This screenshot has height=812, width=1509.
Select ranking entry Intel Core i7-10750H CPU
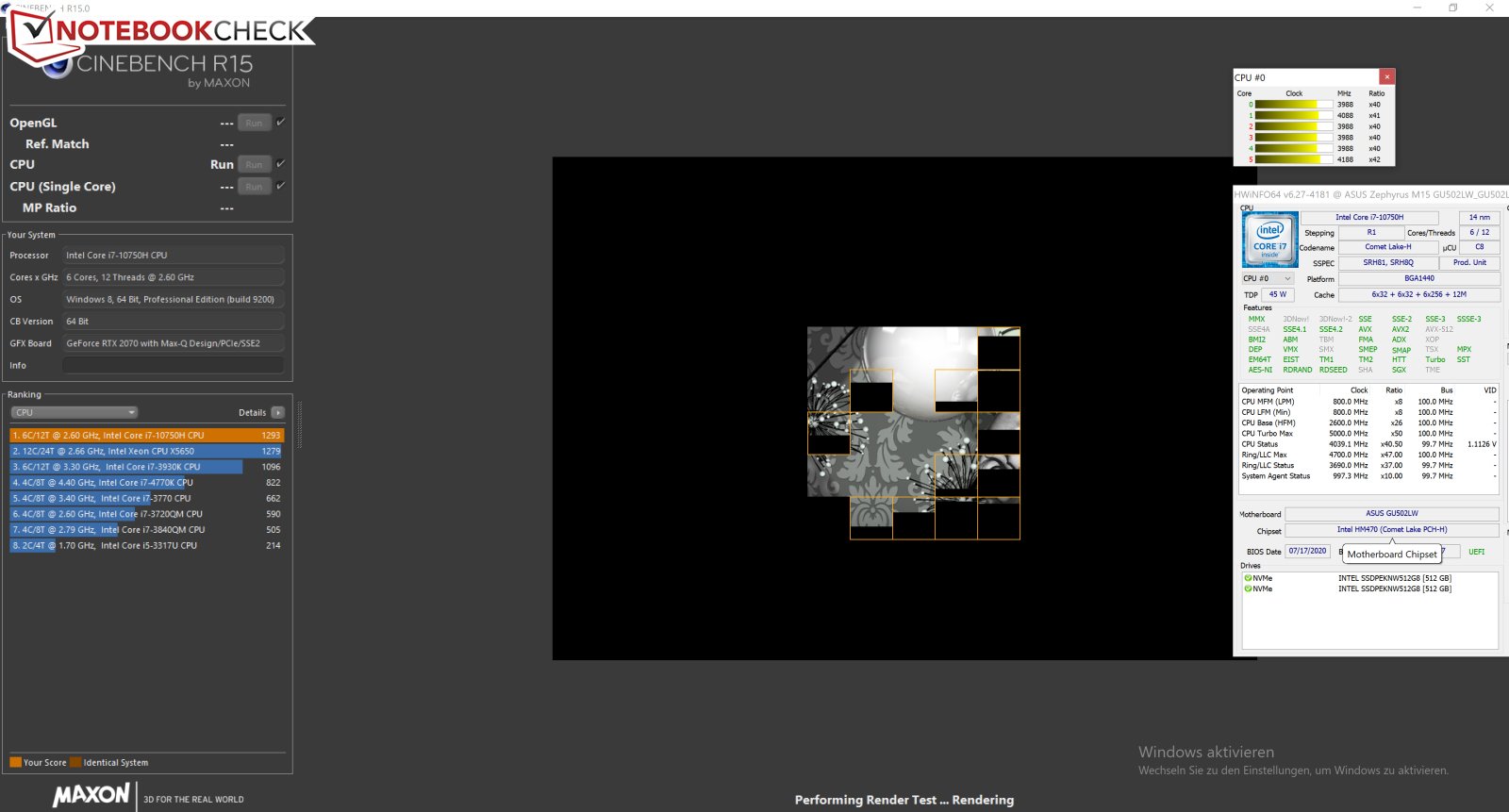point(146,436)
